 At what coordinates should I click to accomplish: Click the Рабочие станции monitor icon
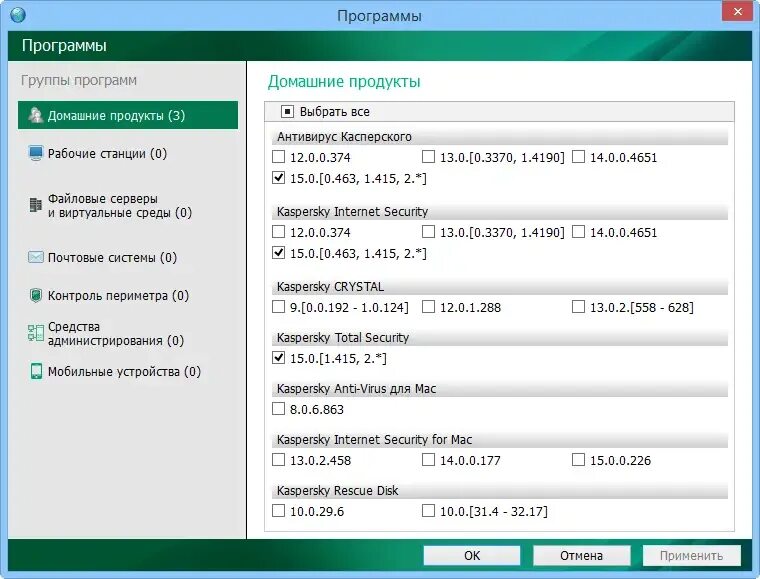(35, 153)
